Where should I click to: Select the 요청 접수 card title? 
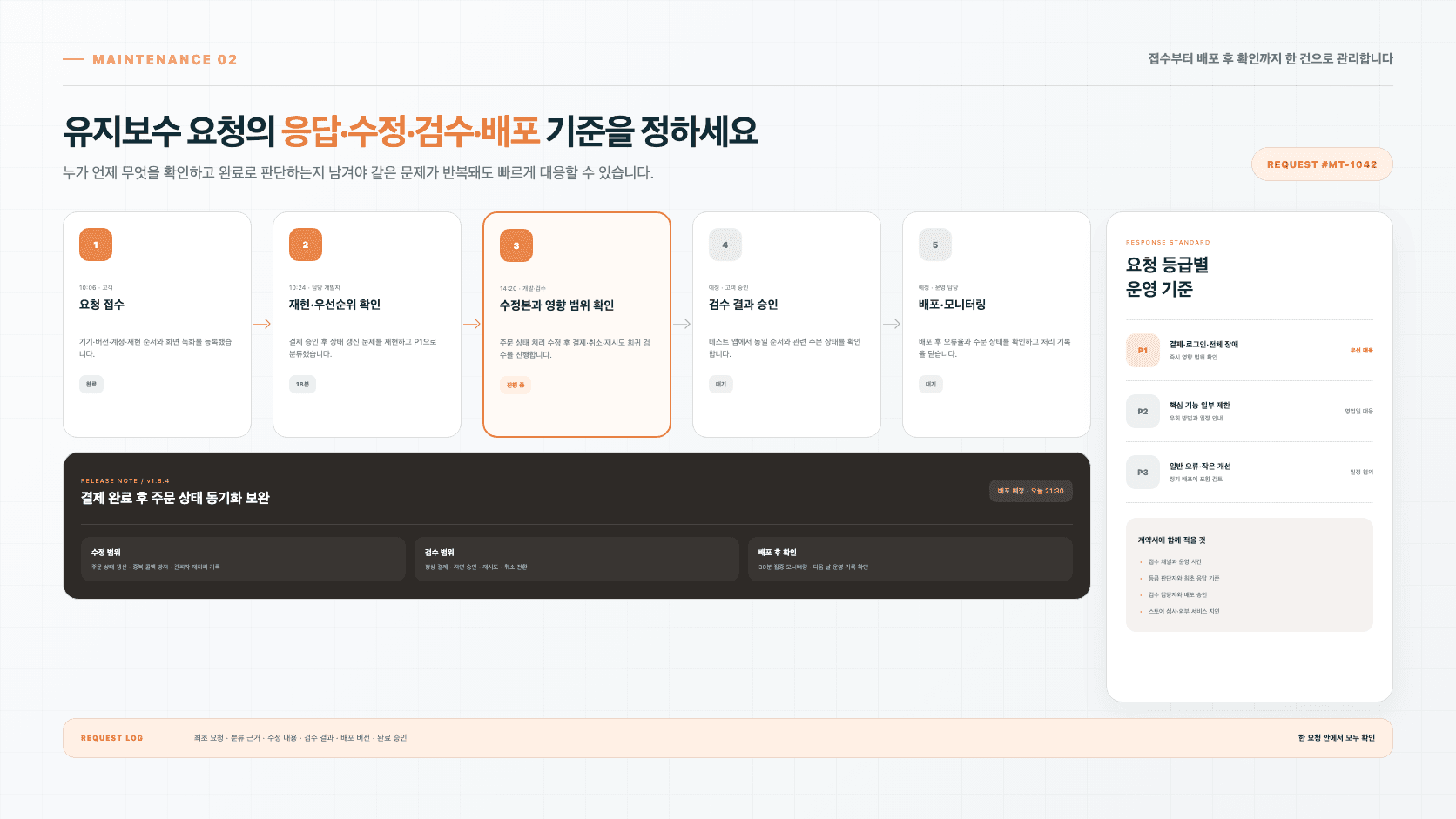102,305
